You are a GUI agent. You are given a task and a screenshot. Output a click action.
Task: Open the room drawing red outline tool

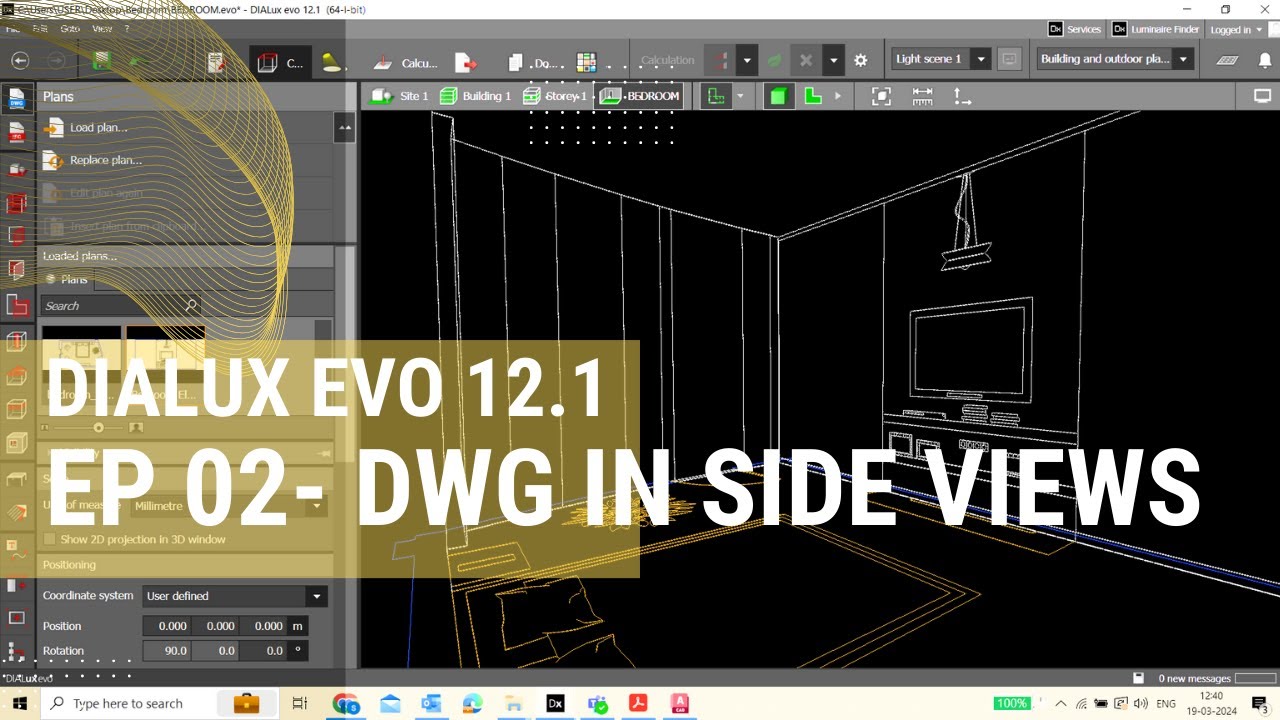16,305
